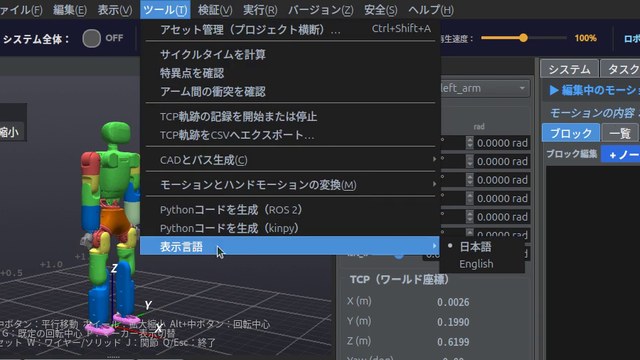Open the 検証(V) menu

click(215, 10)
